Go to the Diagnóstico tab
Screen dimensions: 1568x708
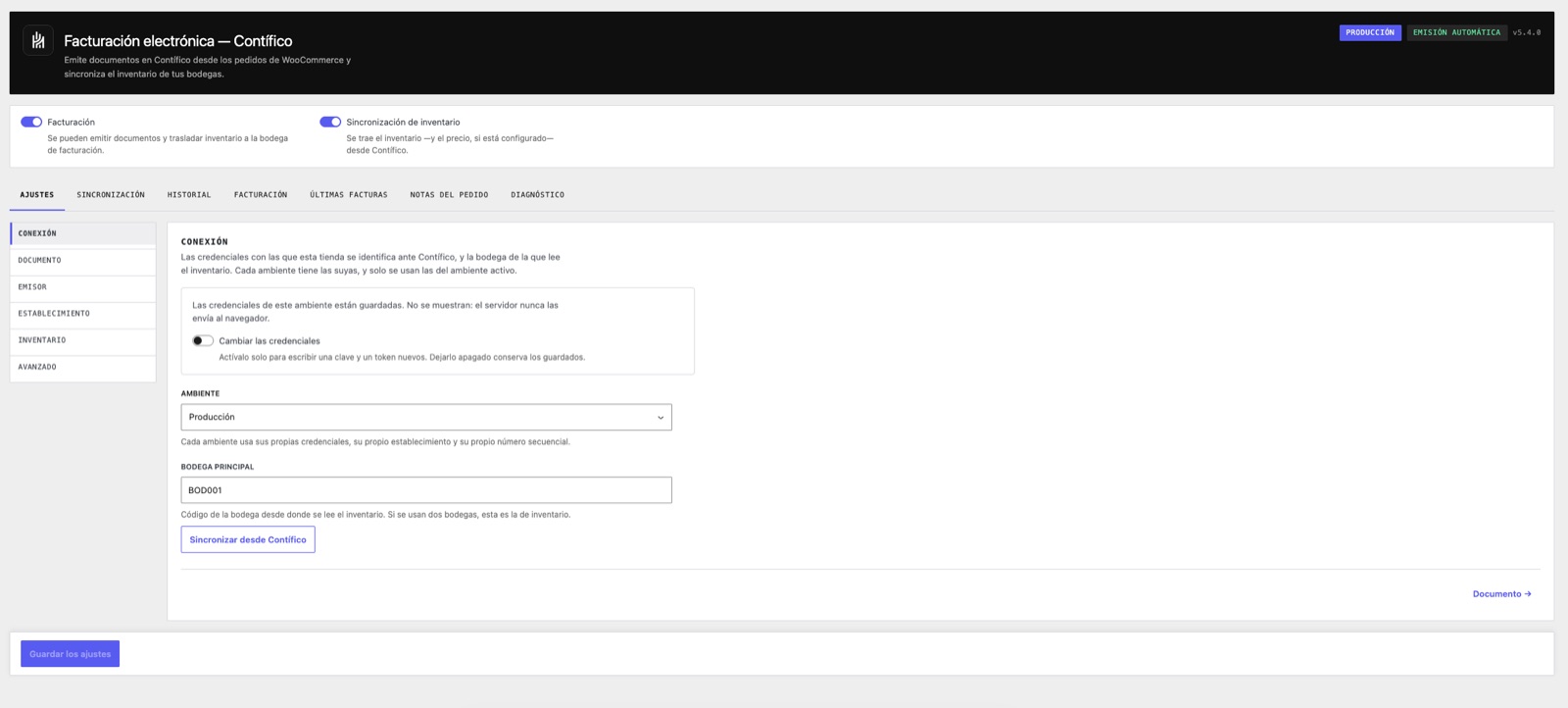tap(537, 195)
